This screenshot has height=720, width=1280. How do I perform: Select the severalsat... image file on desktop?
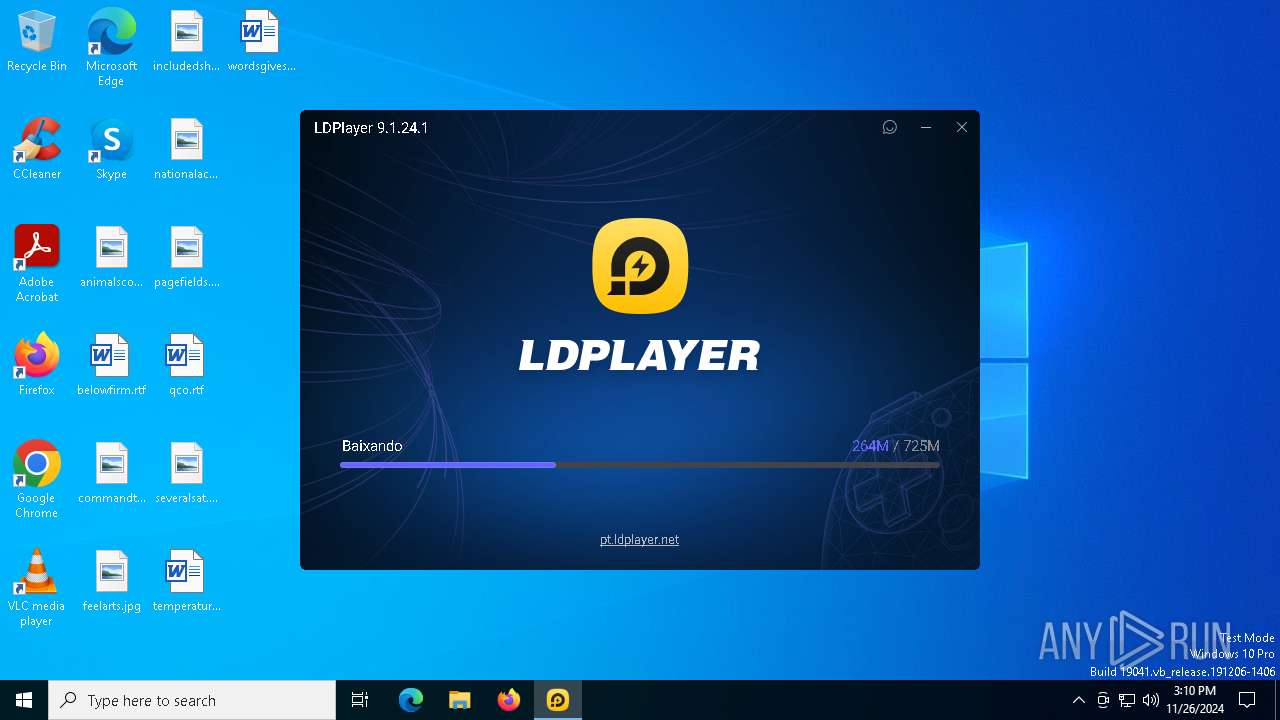186,474
